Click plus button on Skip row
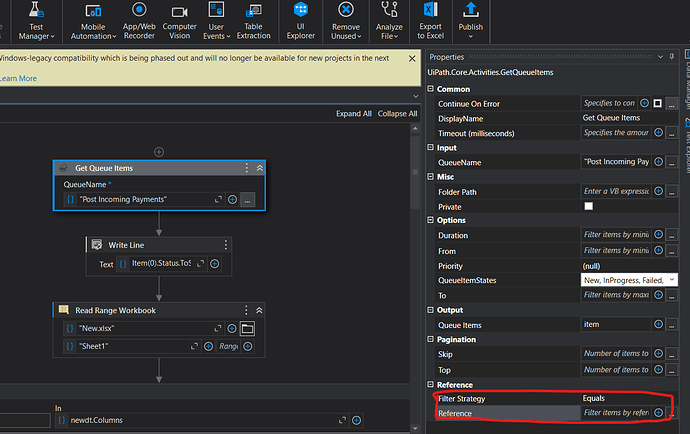The width and height of the screenshot is (690, 434). point(658,353)
